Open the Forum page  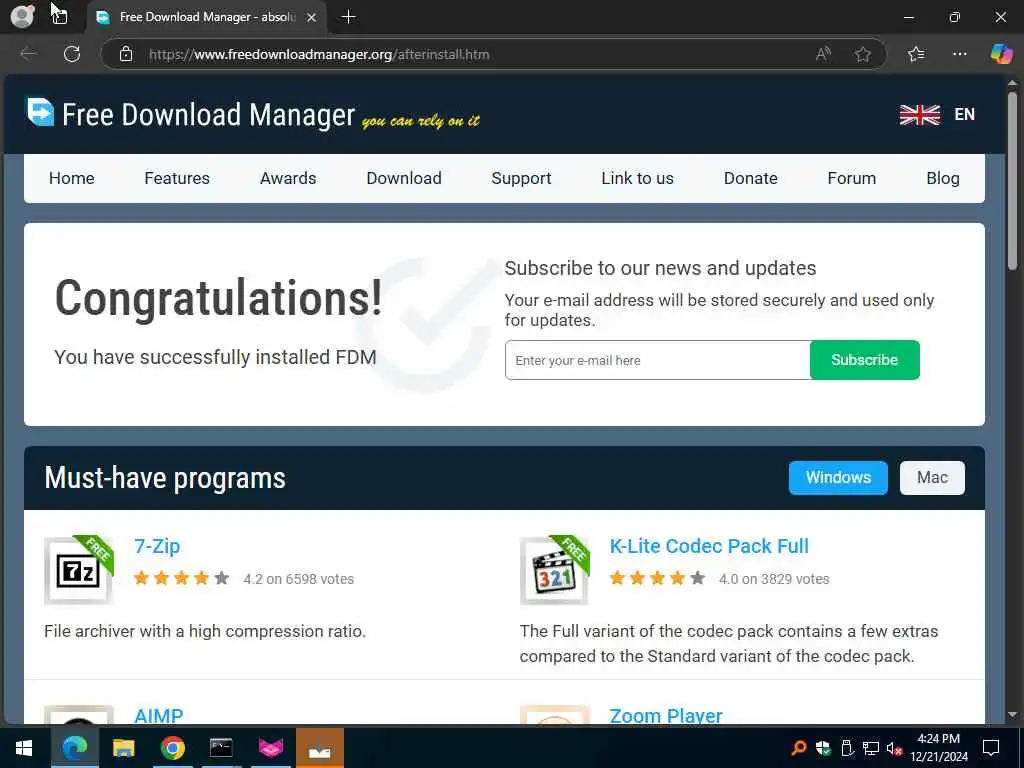[852, 178]
